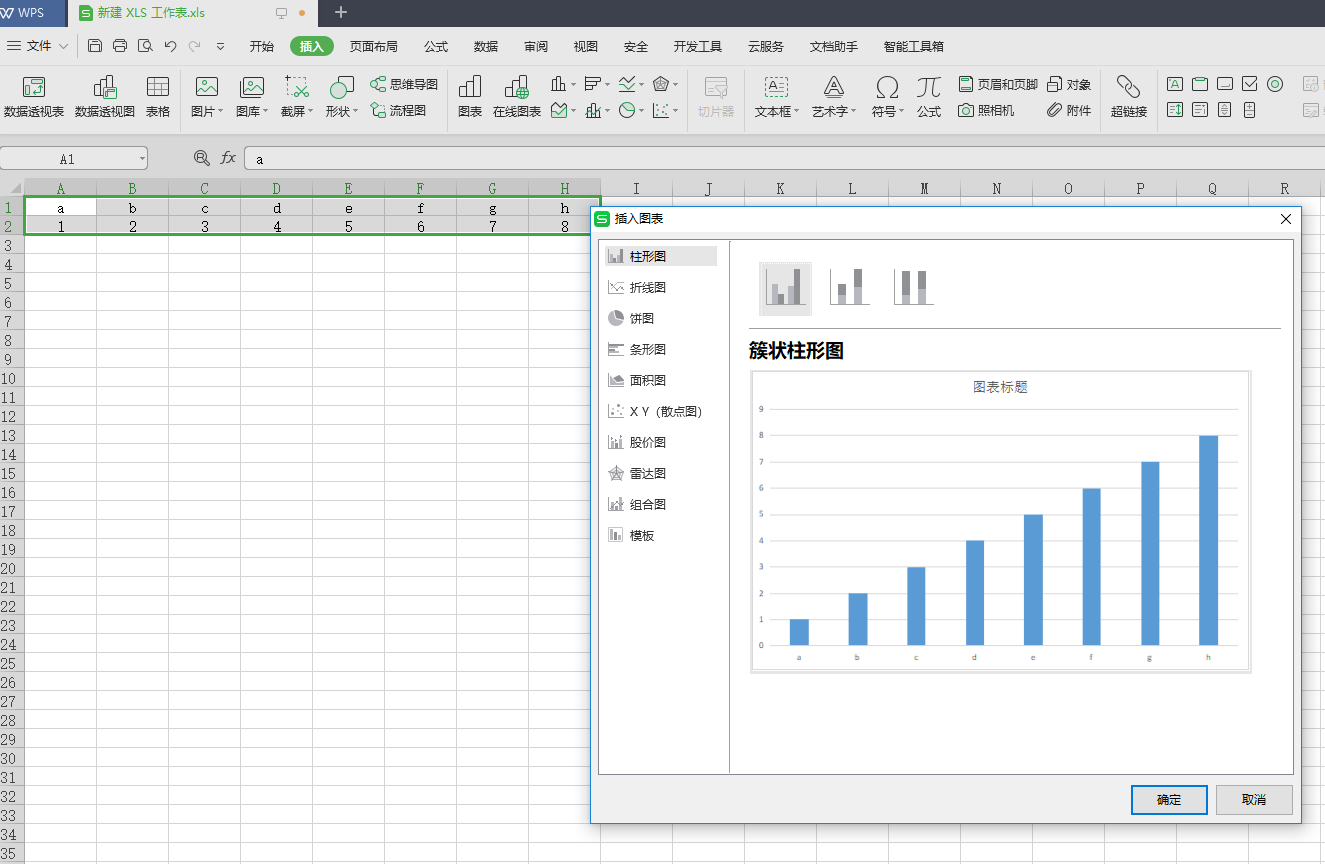
Task: Insert an 对象 object
Action: (x=1069, y=85)
